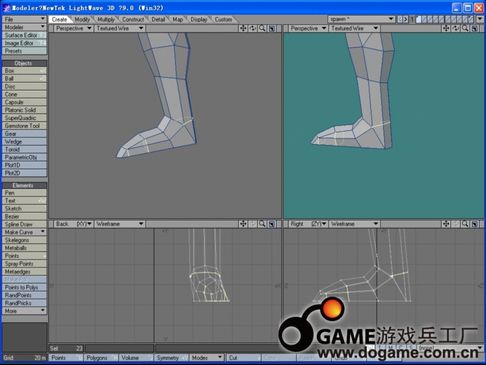Click the layer bank number 1 button
Viewport: 486px width, 365px height.
pos(412,19)
